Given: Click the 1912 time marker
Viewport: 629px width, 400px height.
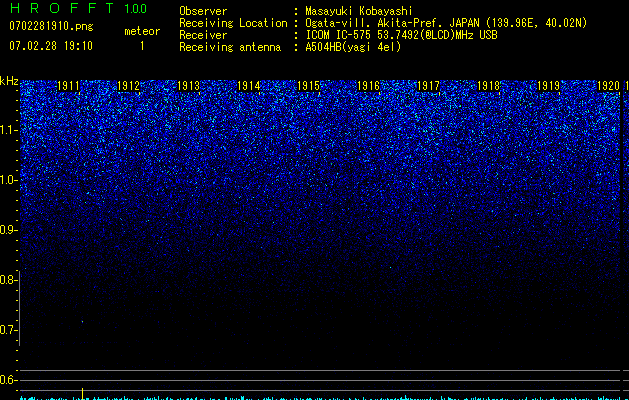Looking at the screenshot, I should 128,86.
